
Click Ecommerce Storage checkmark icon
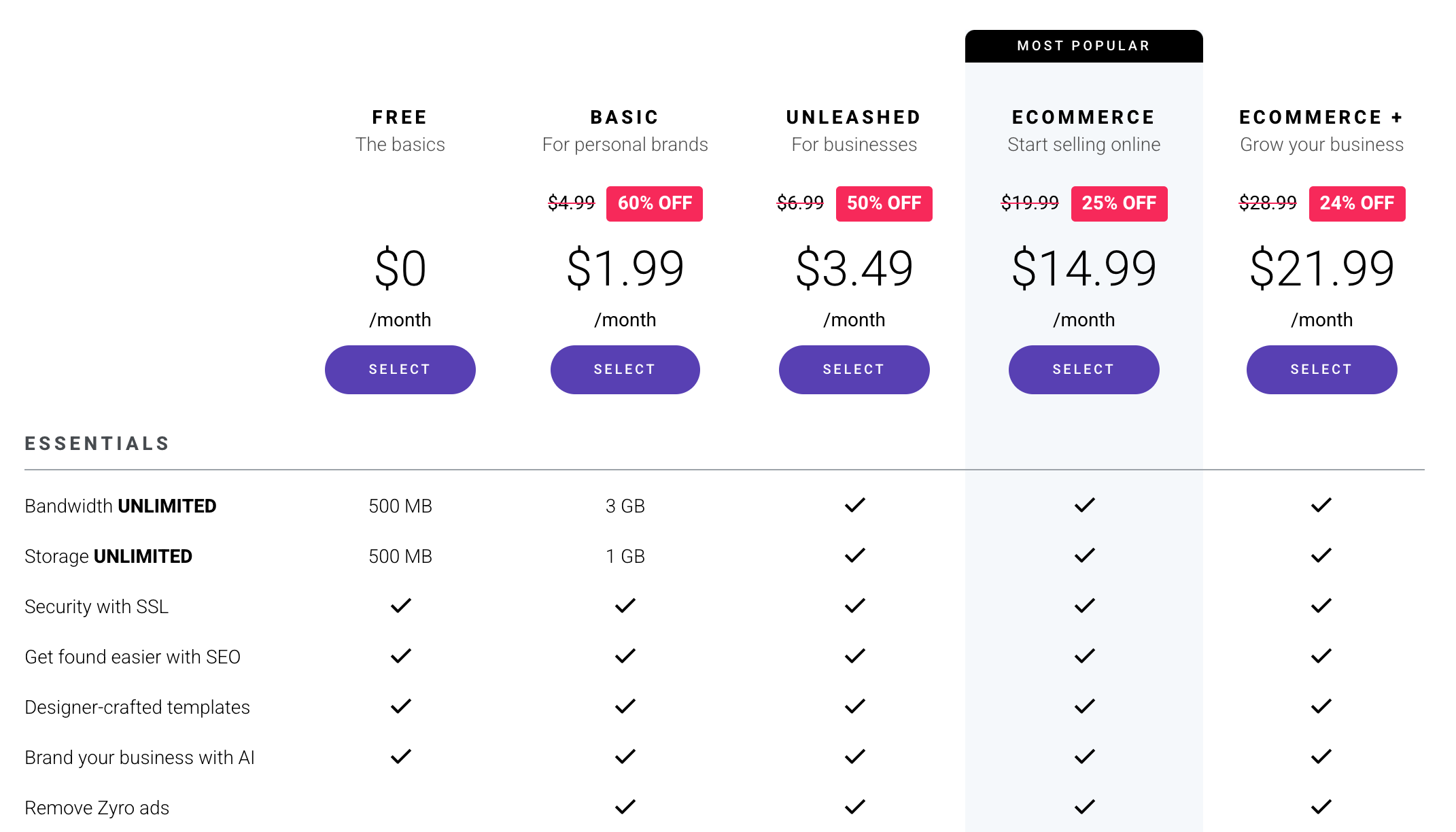1084,555
